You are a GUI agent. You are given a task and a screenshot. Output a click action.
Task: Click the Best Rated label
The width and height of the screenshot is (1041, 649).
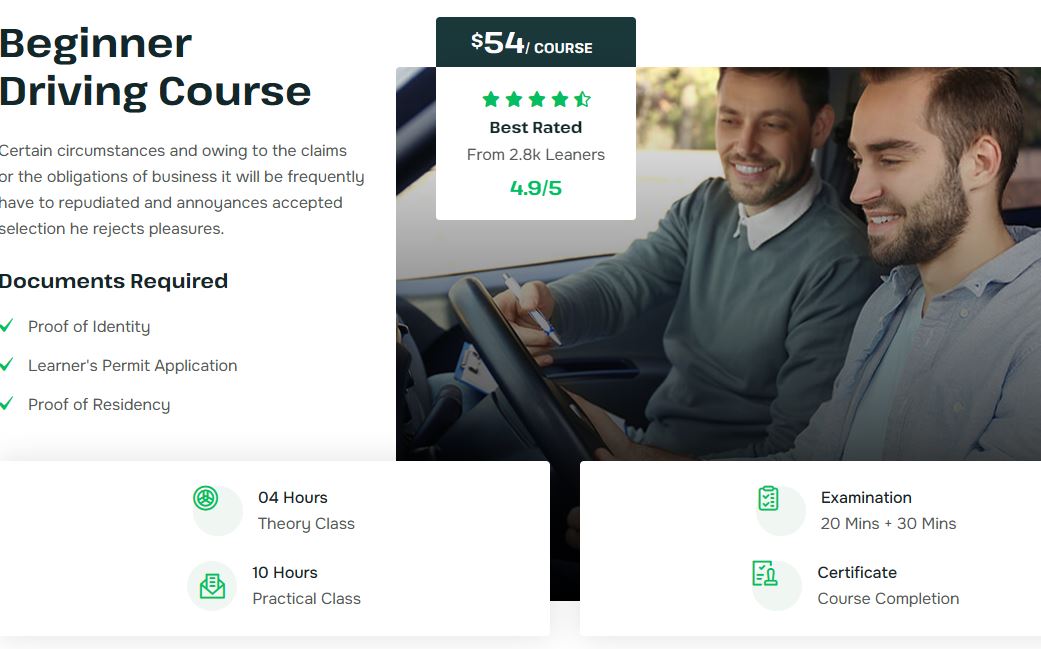coord(536,127)
